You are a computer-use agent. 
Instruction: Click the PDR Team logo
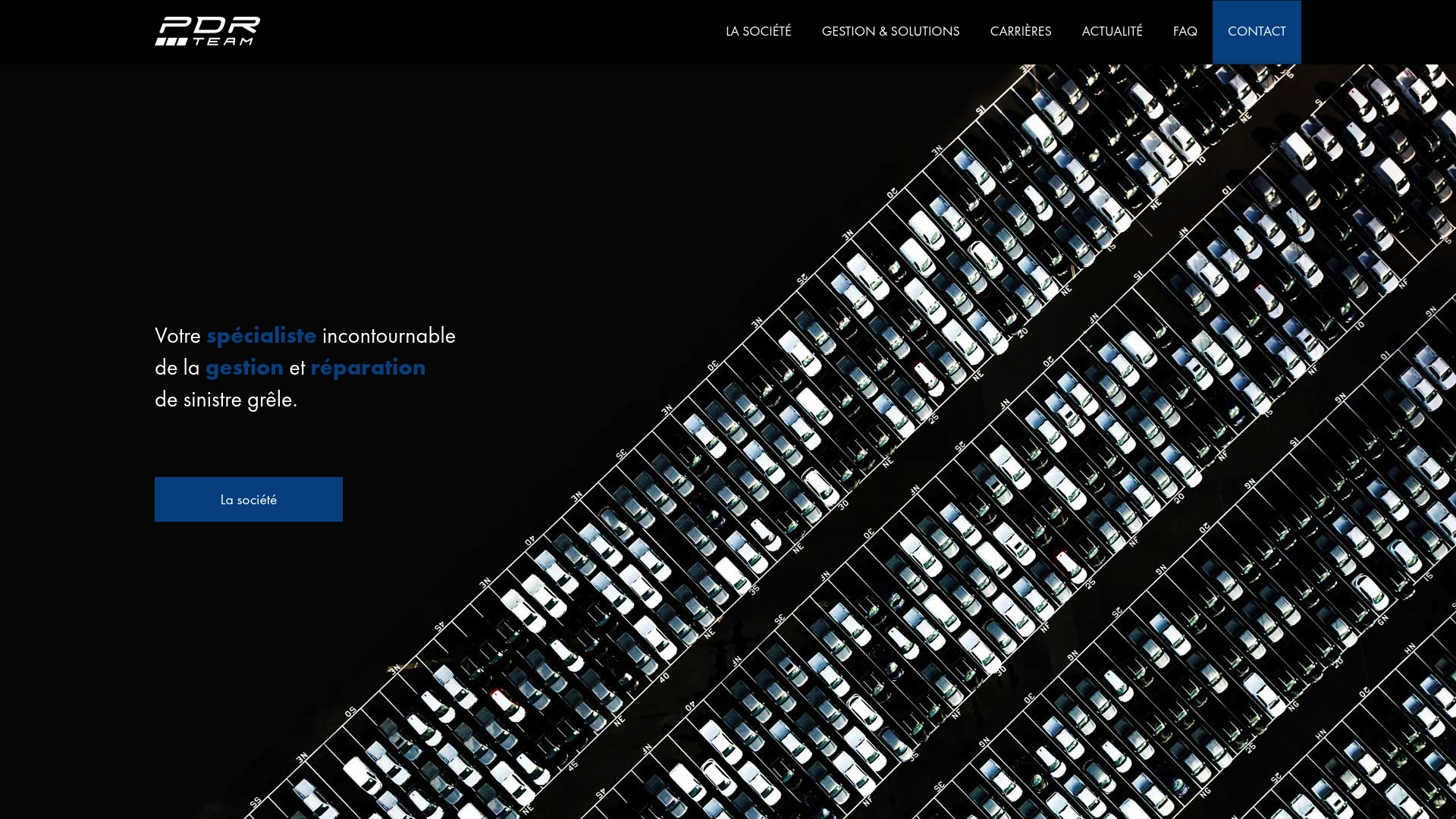pyautogui.click(x=207, y=31)
